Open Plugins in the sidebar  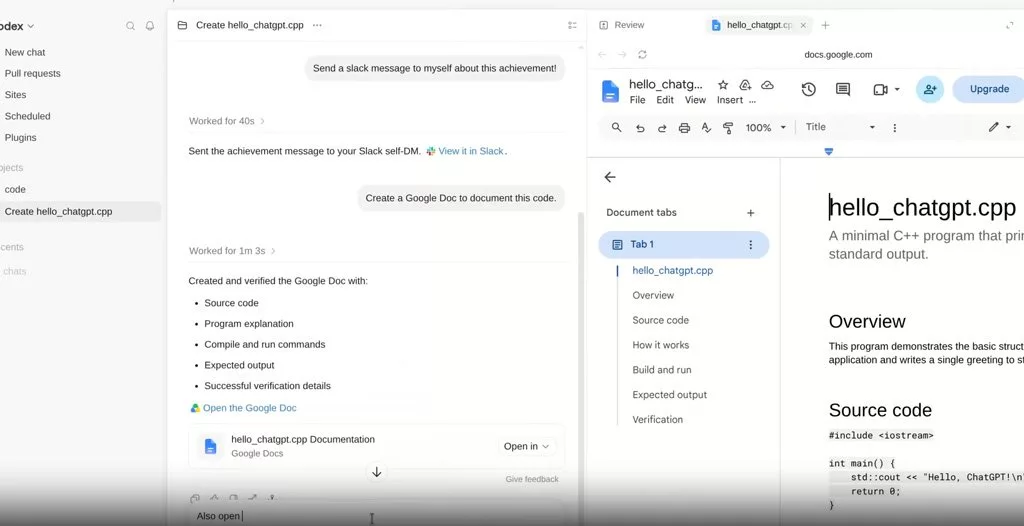(20, 138)
